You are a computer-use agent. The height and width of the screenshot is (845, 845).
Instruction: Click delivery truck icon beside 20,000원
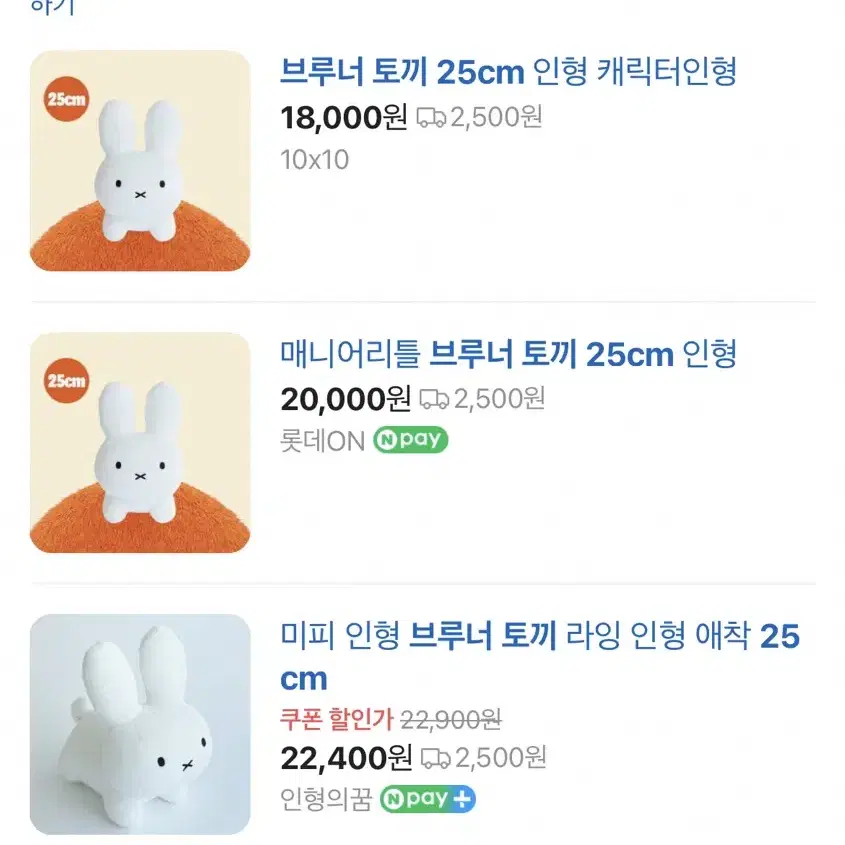coord(434,399)
